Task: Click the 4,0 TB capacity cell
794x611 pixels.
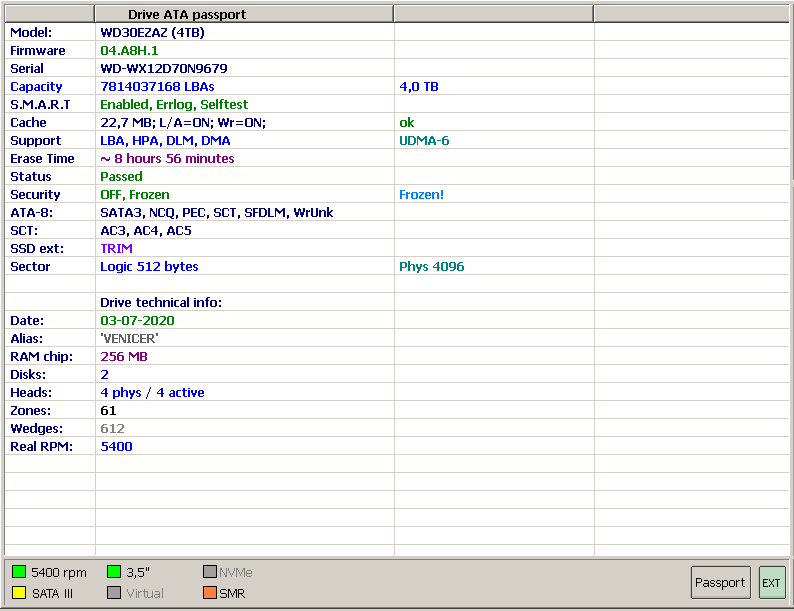Action: (x=419, y=87)
